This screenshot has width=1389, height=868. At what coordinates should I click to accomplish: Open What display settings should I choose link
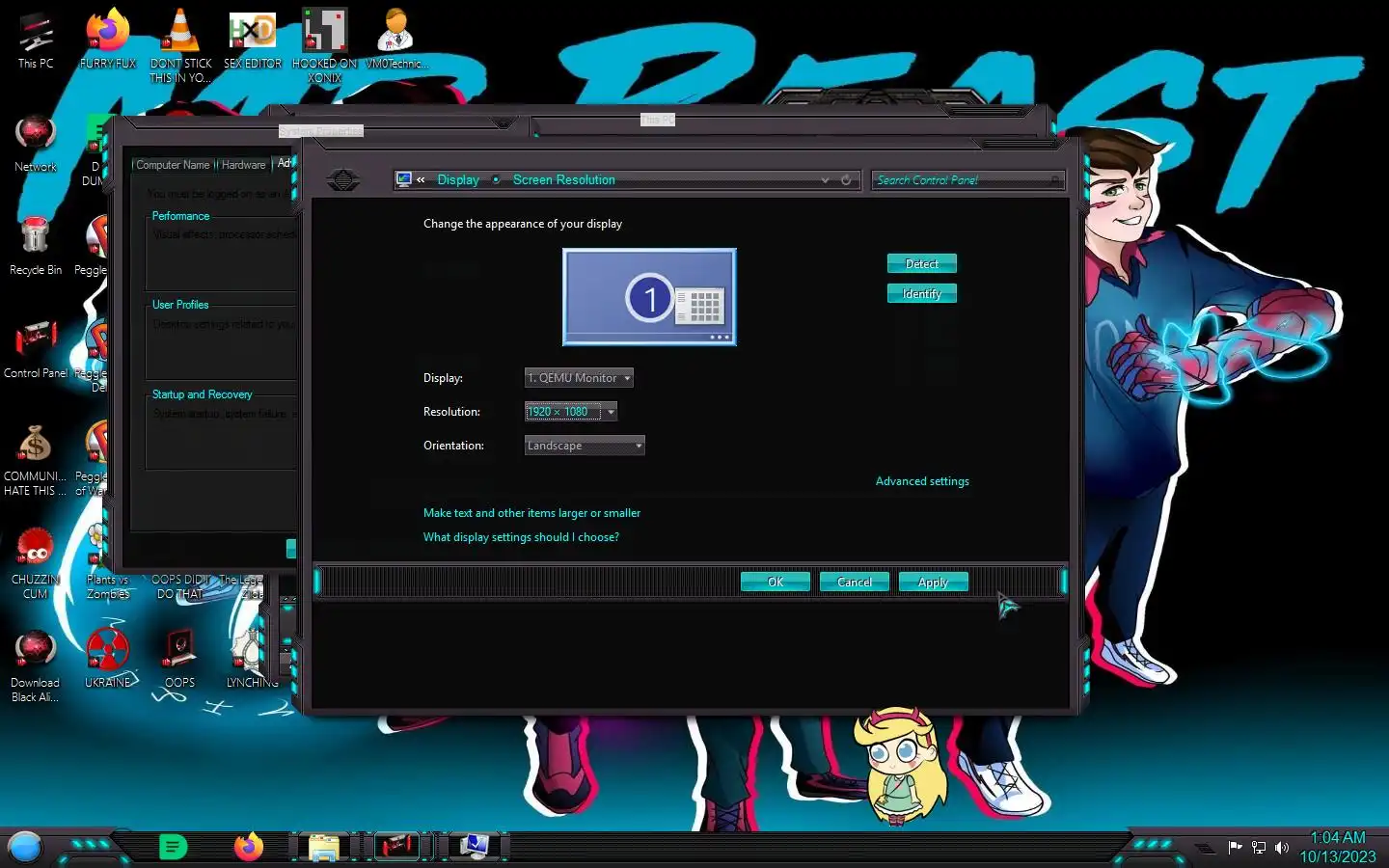(x=521, y=537)
